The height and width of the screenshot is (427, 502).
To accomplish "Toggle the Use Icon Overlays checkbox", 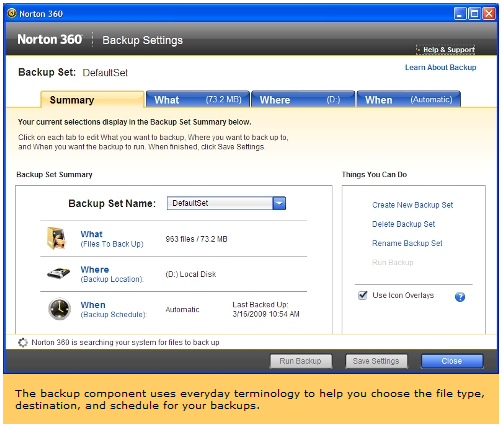I will point(362,295).
